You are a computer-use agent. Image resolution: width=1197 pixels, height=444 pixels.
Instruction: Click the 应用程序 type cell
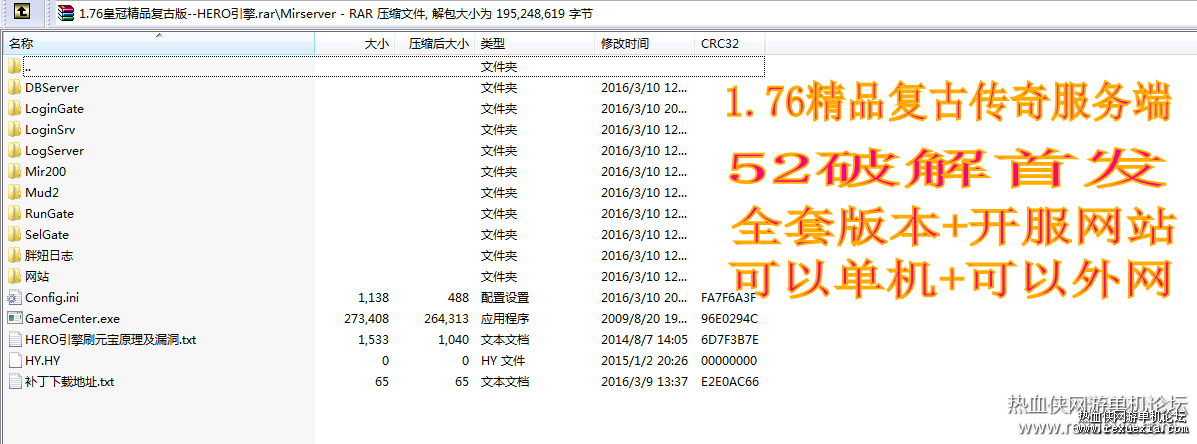505,318
